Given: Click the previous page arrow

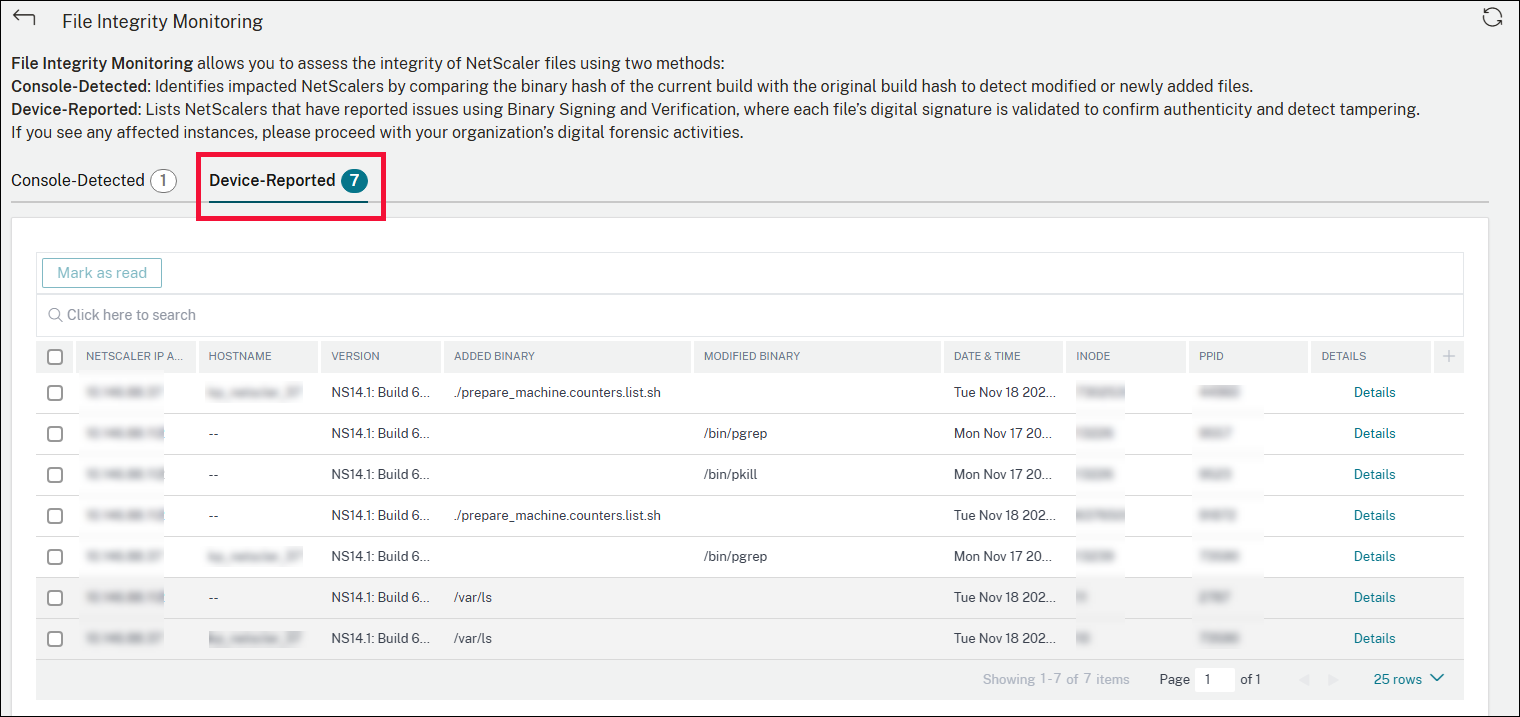Looking at the screenshot, I should coord(1305,679).
